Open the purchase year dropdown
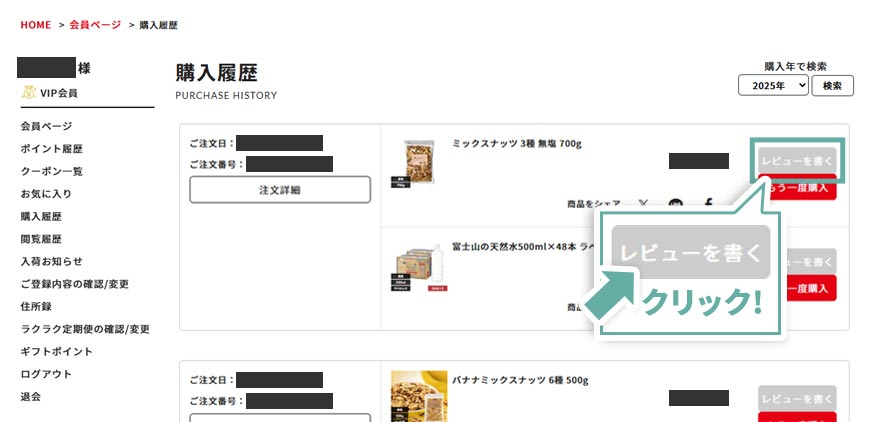Screen dimensions: 880x422 [x=773, y=86]
